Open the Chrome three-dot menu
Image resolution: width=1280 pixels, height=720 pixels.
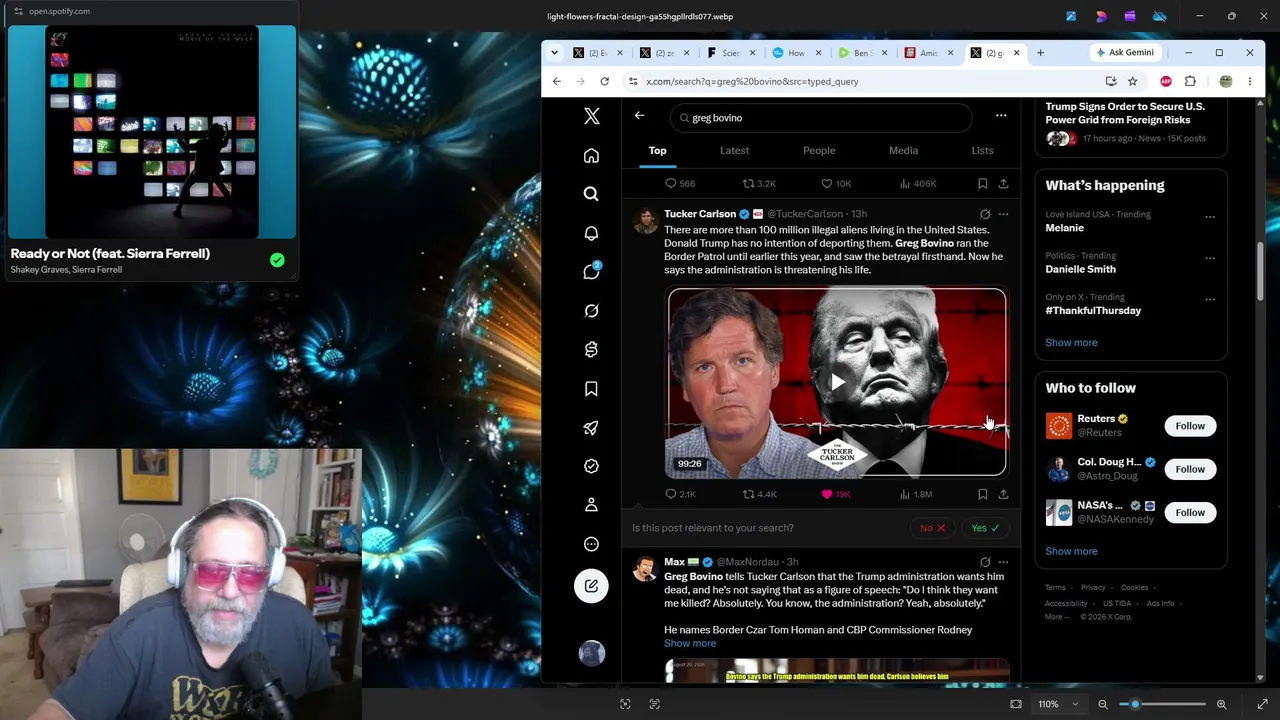click(x=1249, y=81)
